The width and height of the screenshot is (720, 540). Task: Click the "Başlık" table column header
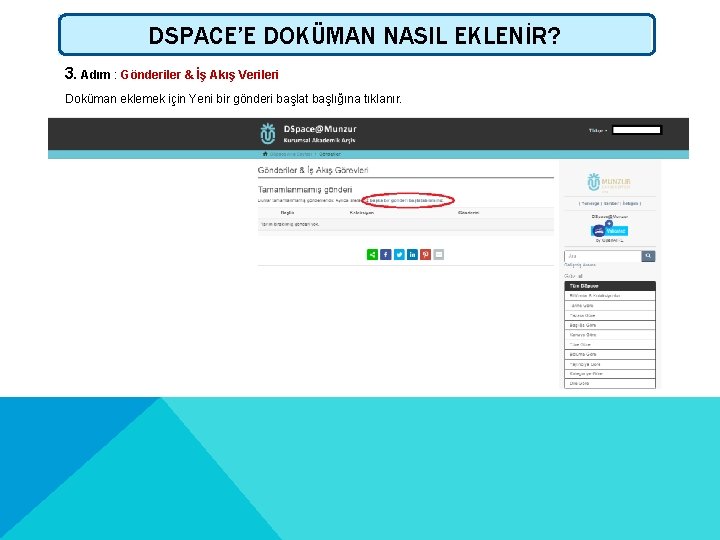coord(287,213)
